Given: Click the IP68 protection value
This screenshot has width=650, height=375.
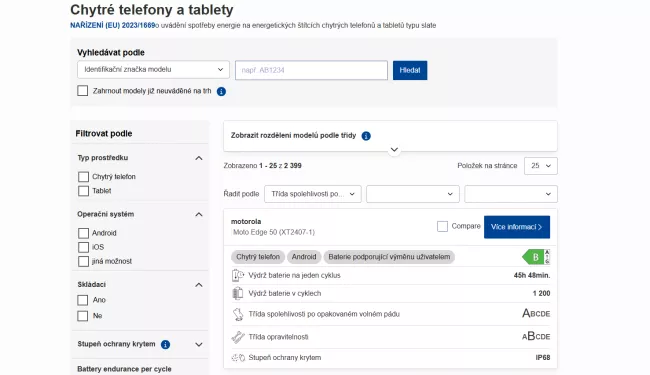Looking at the screenshot, I should [x=543, y=358].
